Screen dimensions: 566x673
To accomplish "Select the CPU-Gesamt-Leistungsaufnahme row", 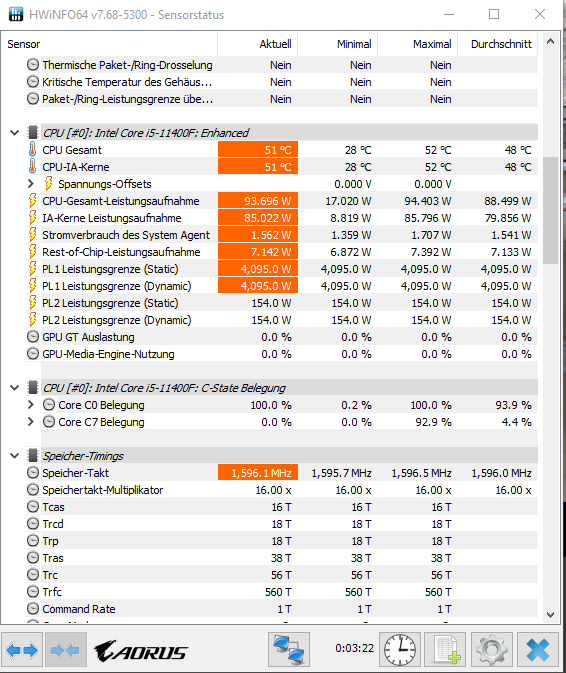I will [x=281, y=201].
